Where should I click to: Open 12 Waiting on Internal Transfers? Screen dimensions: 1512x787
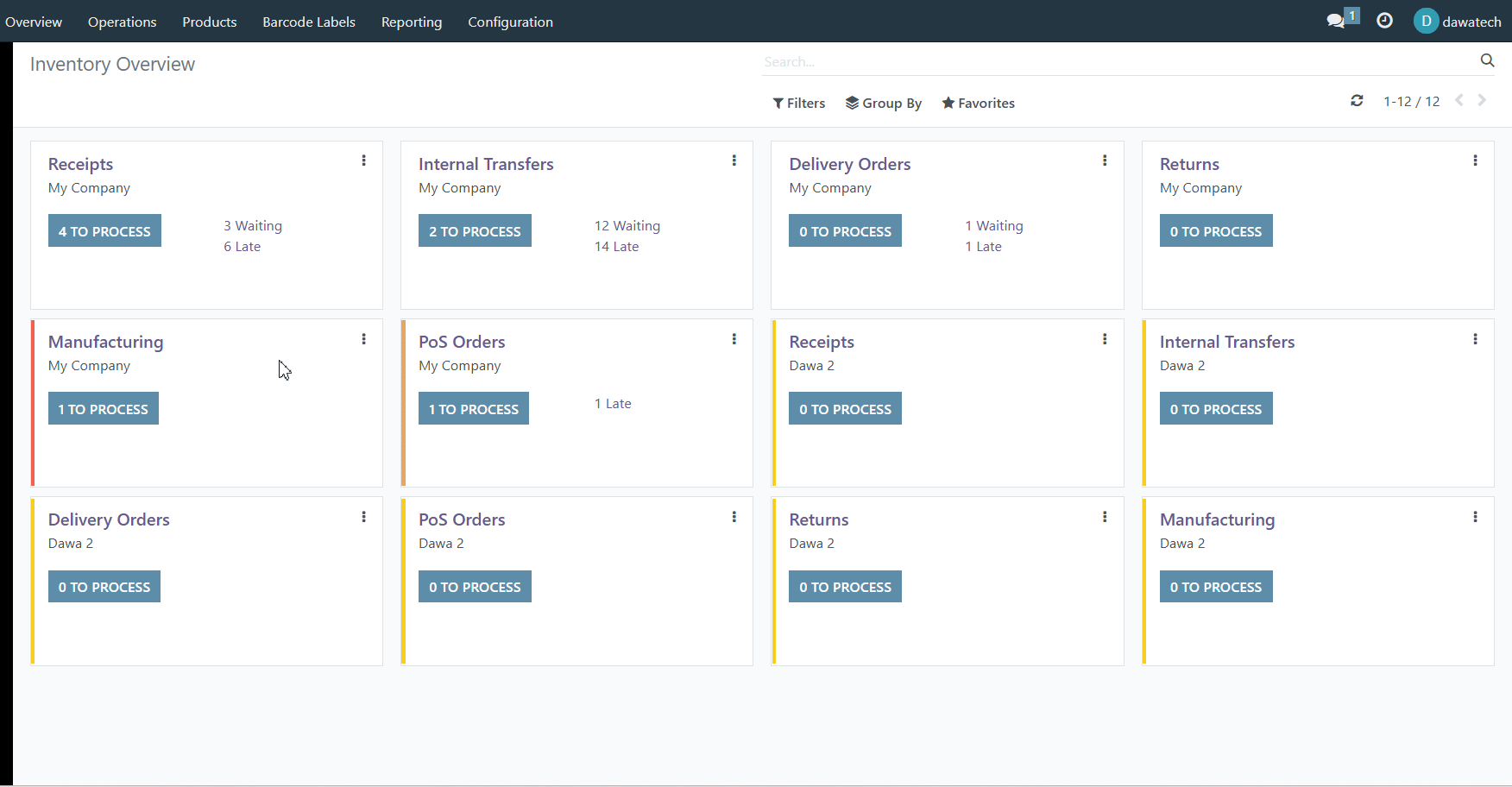pos(627,225)
